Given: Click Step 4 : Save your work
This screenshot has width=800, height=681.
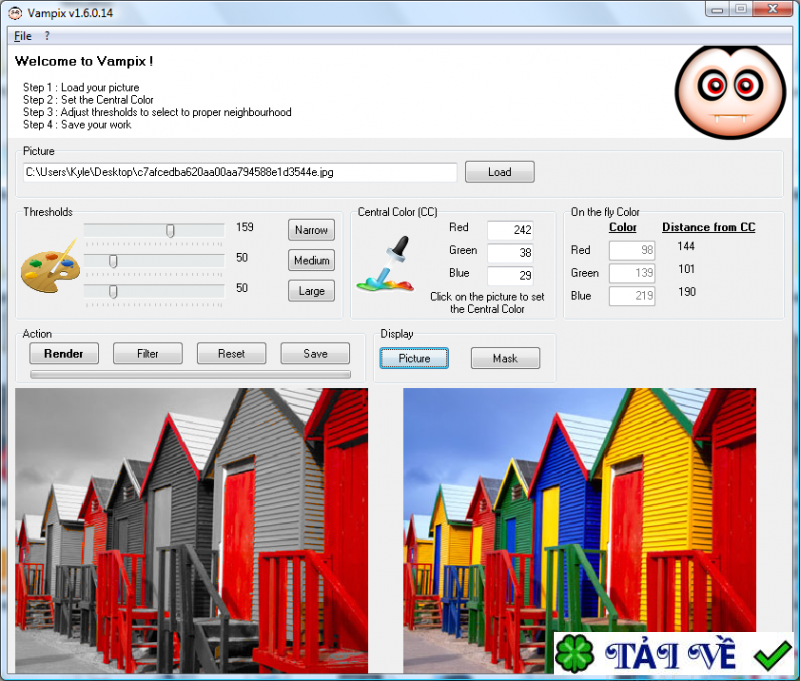Looking at the screenshot, I should pyautogui.click(x=77, y=125).
